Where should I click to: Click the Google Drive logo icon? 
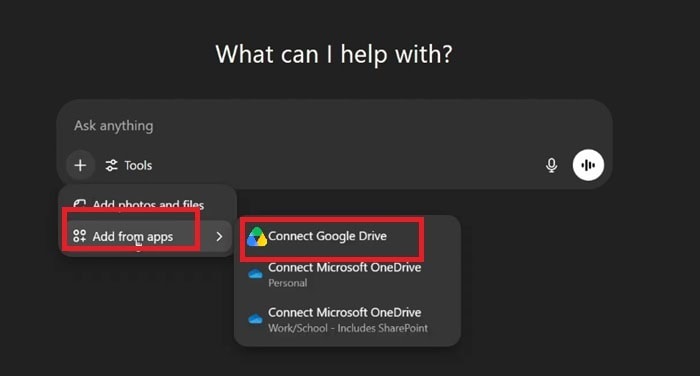coord(257,237)
